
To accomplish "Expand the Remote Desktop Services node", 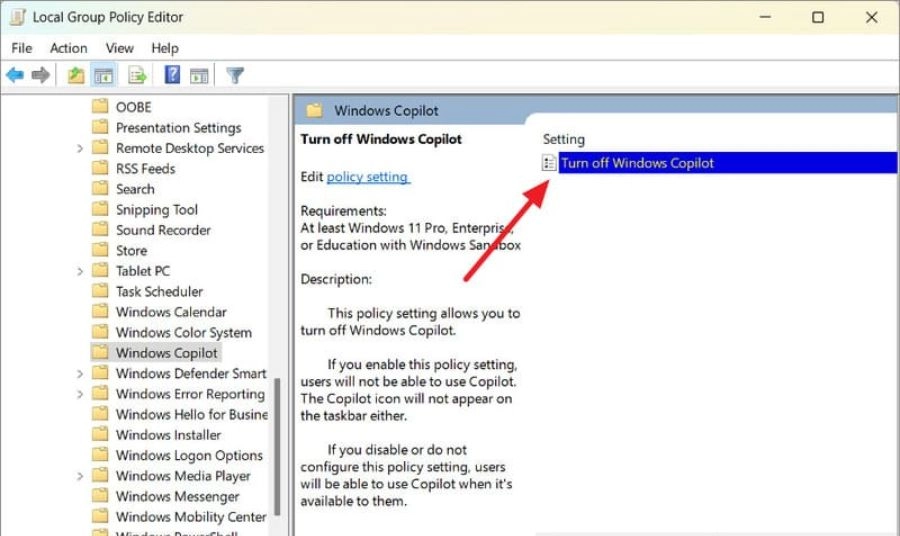I will tap(80, 149).
